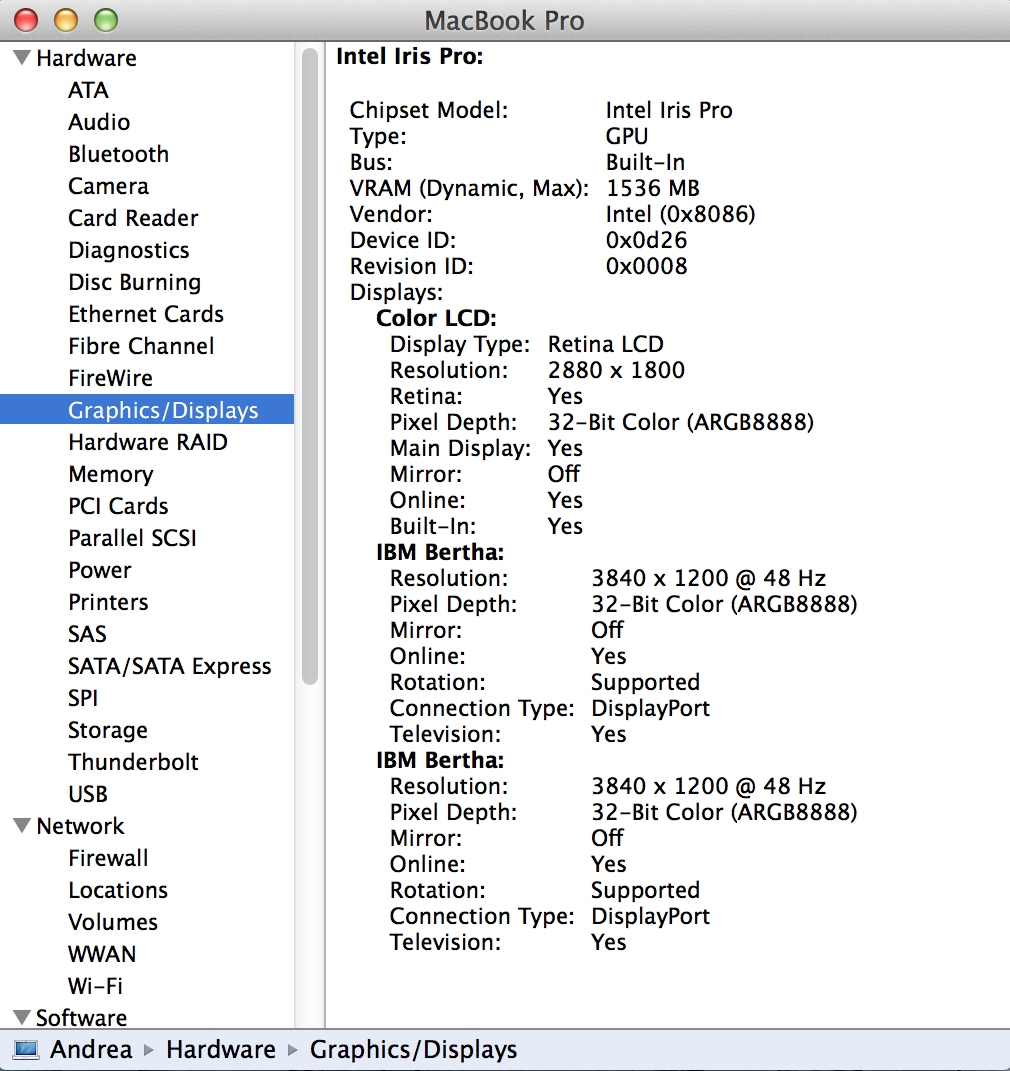Minimize the window with yellow button
This screenshot has height=1071, width=1010.
click(x=66, y=20)
